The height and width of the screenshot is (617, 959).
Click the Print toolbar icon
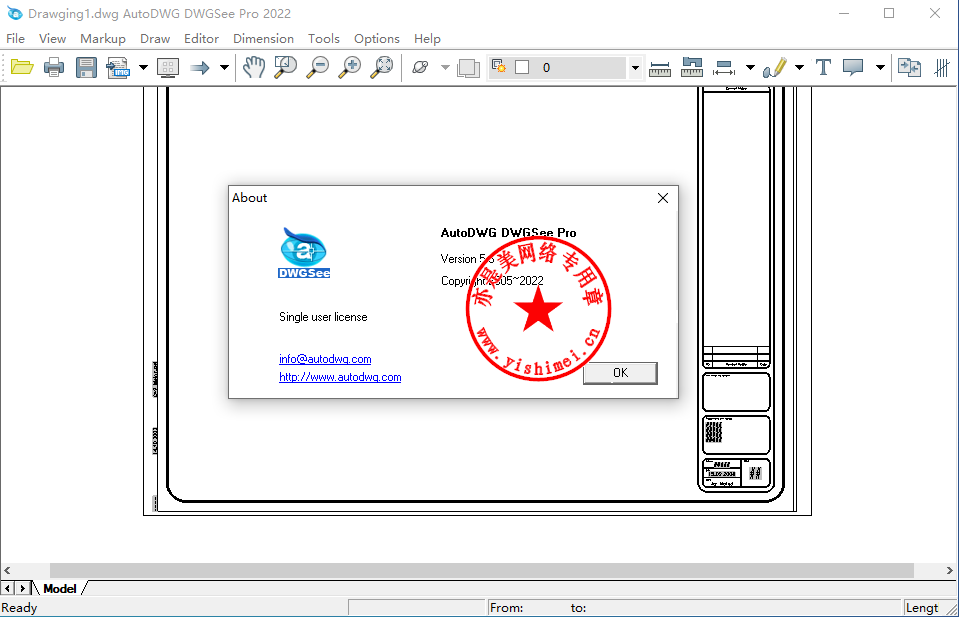[x=54, y=67]
